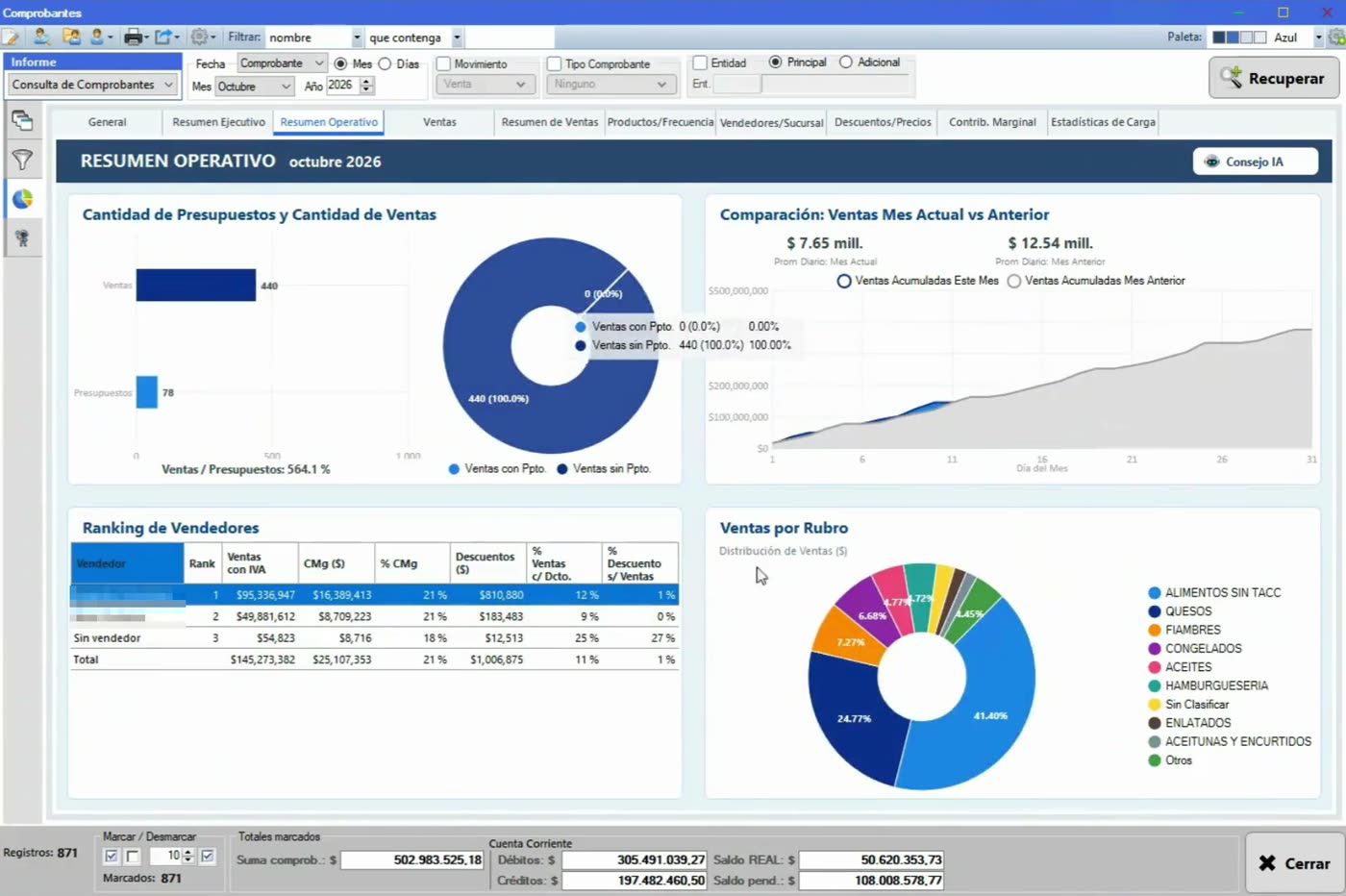Click the edit note pencil icon in toolbar
The height and width of the screenshot is (896, 1346).
(x=11, y=37)
